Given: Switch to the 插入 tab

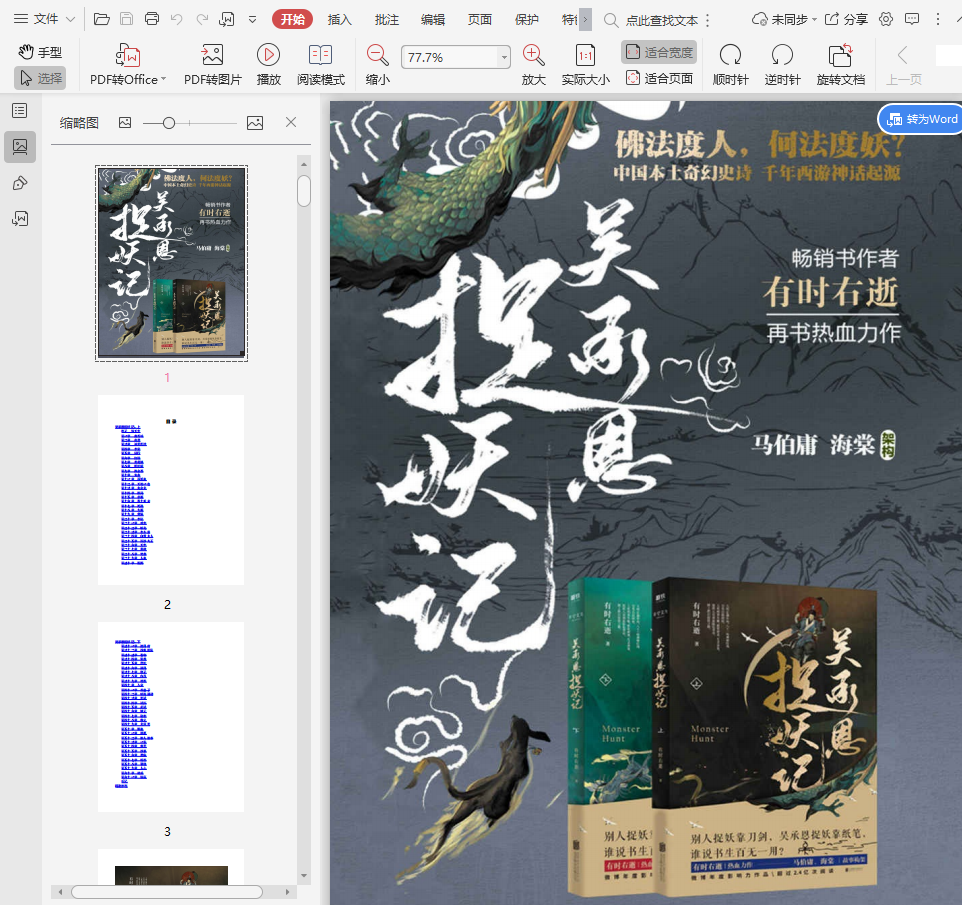Looking at the screenshot, I should pos(340,19).
